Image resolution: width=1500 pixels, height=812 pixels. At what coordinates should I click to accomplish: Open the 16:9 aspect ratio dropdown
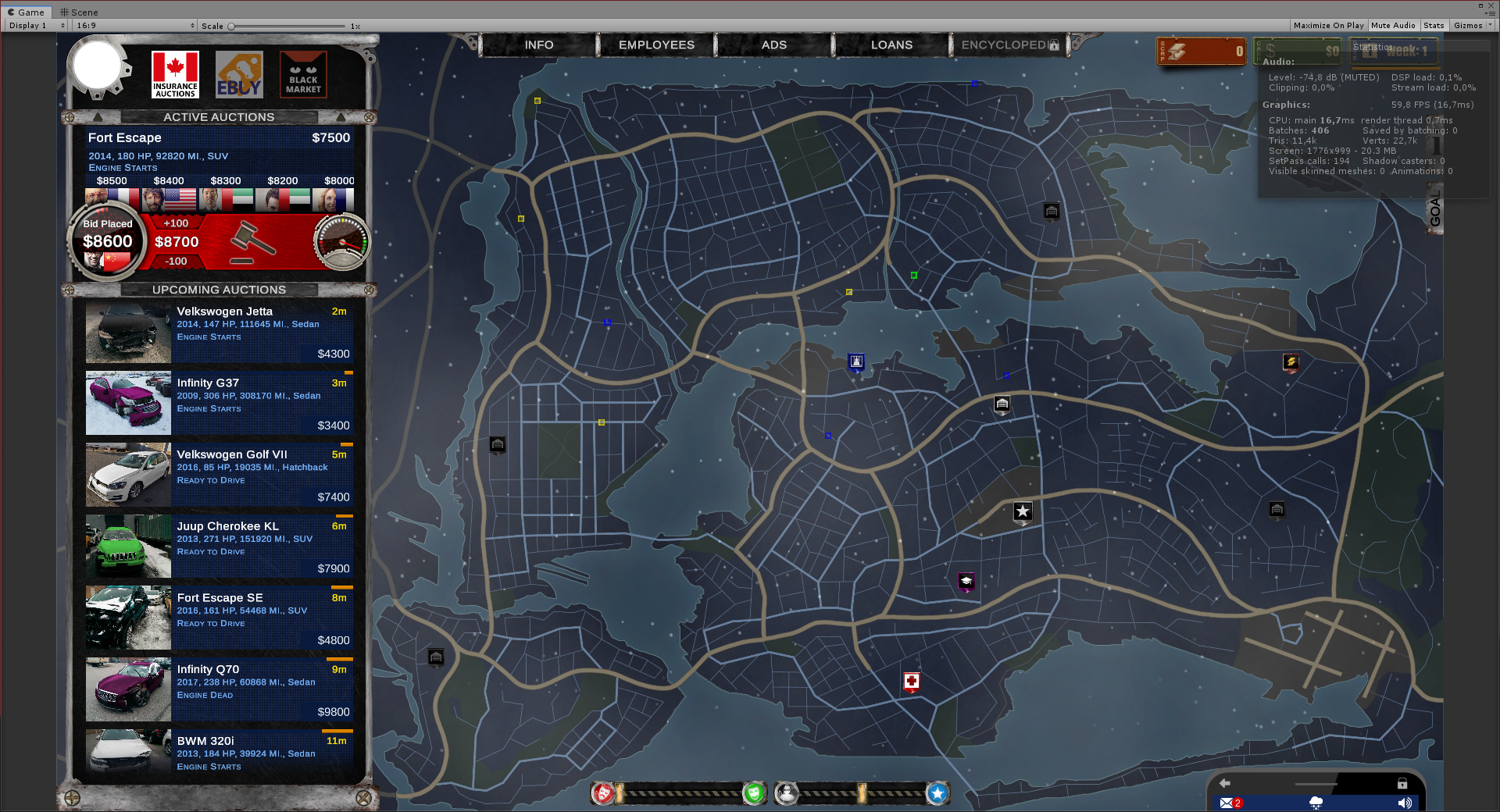pyautogui.click(x=134, y=26)
